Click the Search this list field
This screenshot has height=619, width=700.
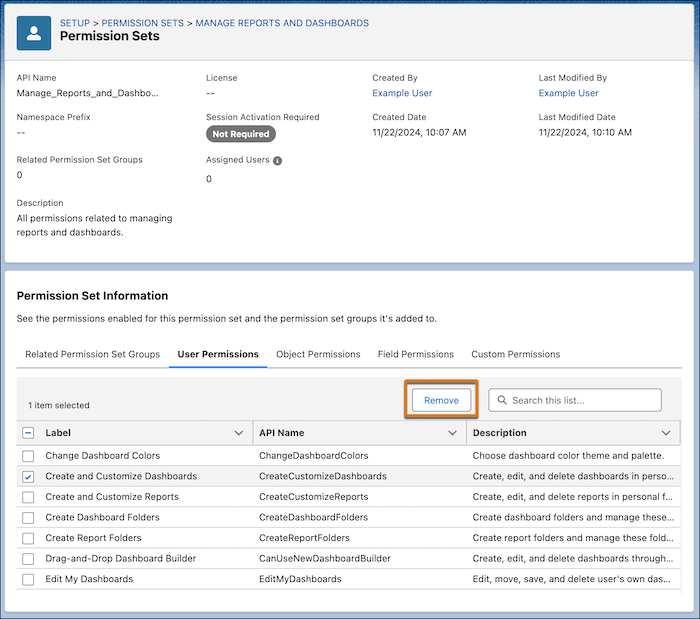(x=575, y=400)
